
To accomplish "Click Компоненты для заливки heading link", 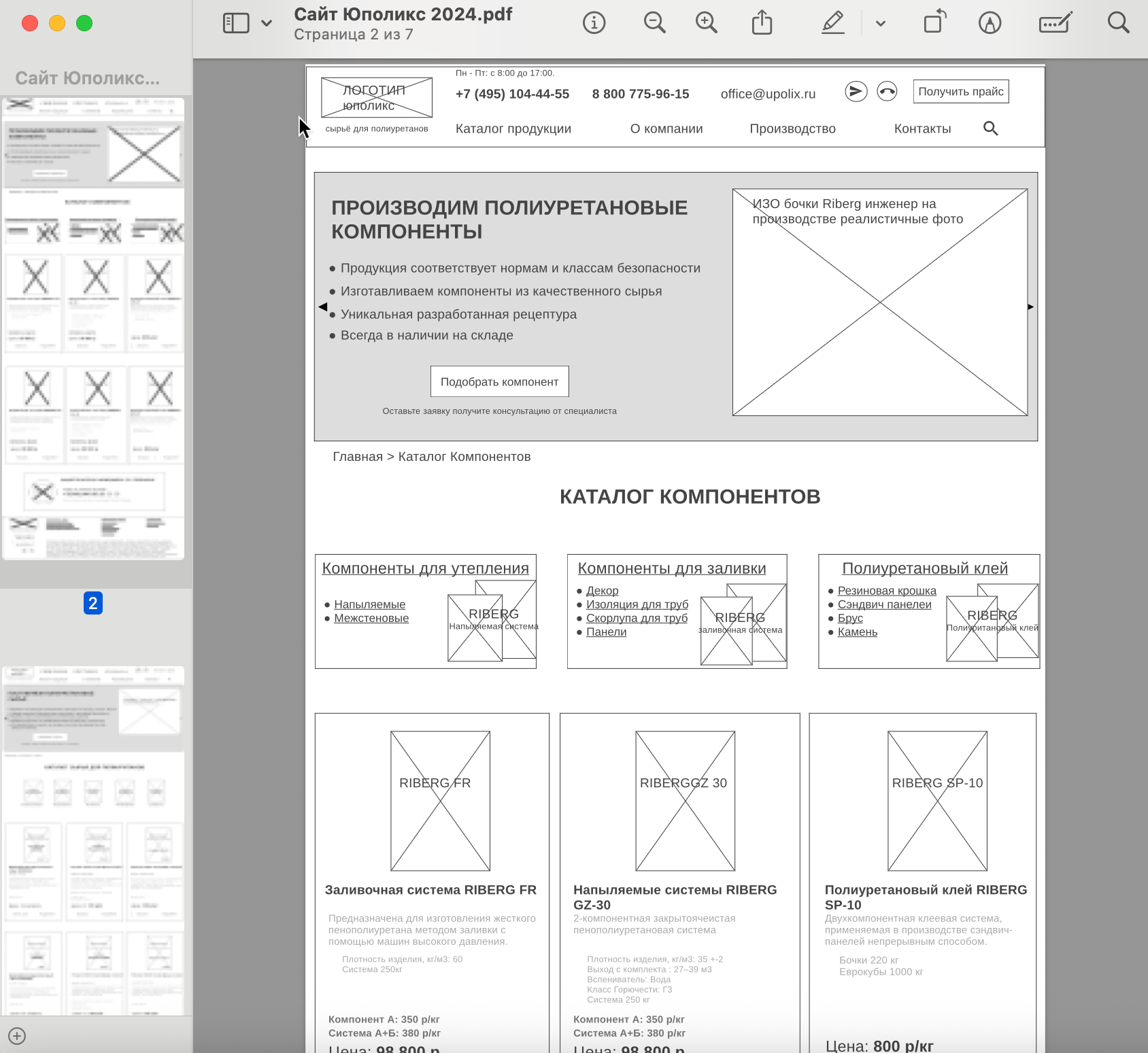I will click(x=672, y=568).
